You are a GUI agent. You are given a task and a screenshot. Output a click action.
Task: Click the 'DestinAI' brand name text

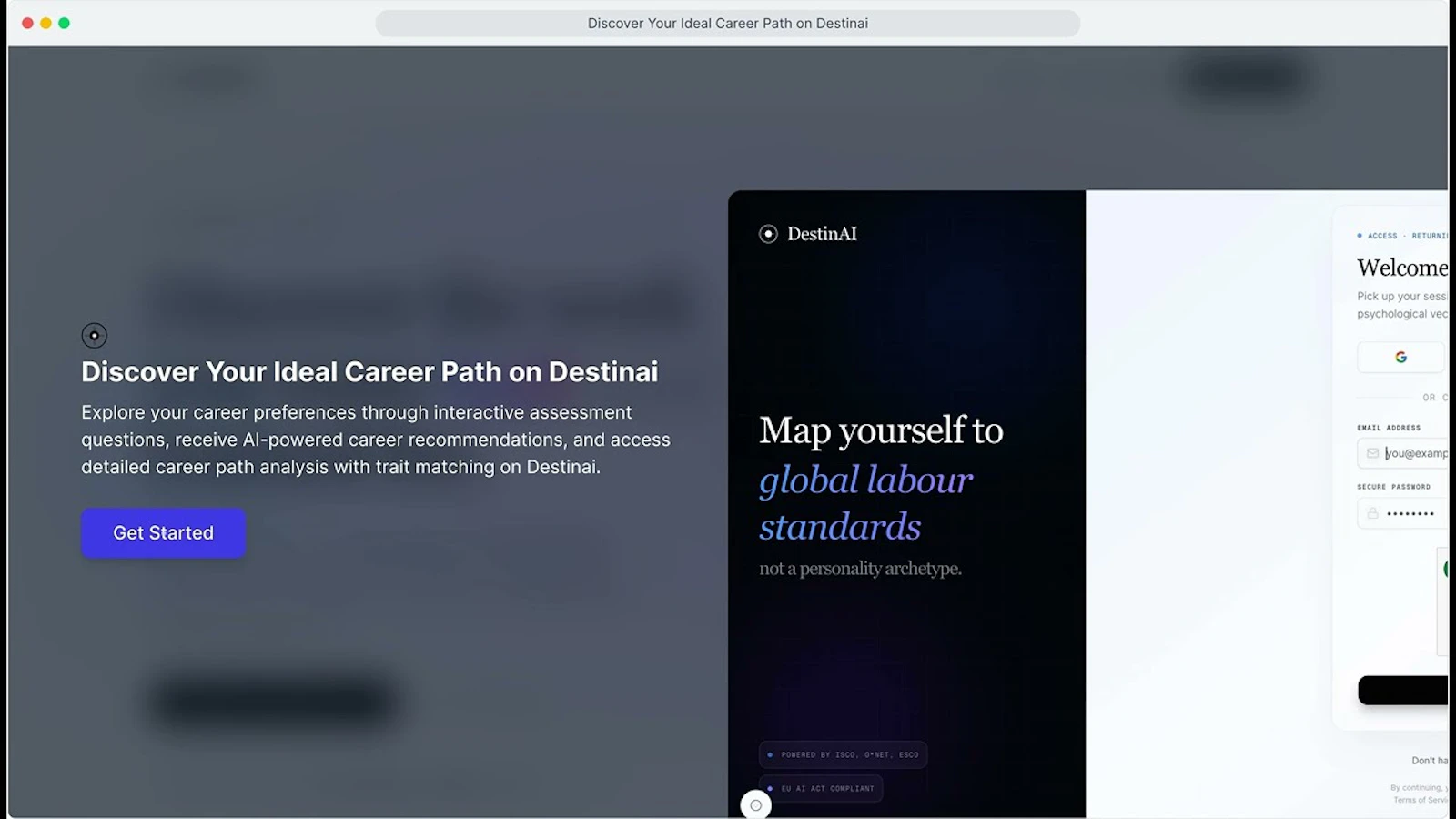822,234
